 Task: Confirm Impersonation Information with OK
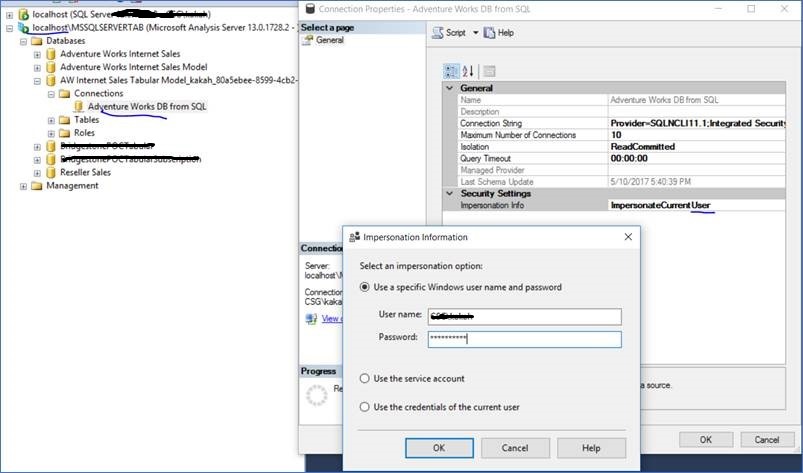click(439, 448)
